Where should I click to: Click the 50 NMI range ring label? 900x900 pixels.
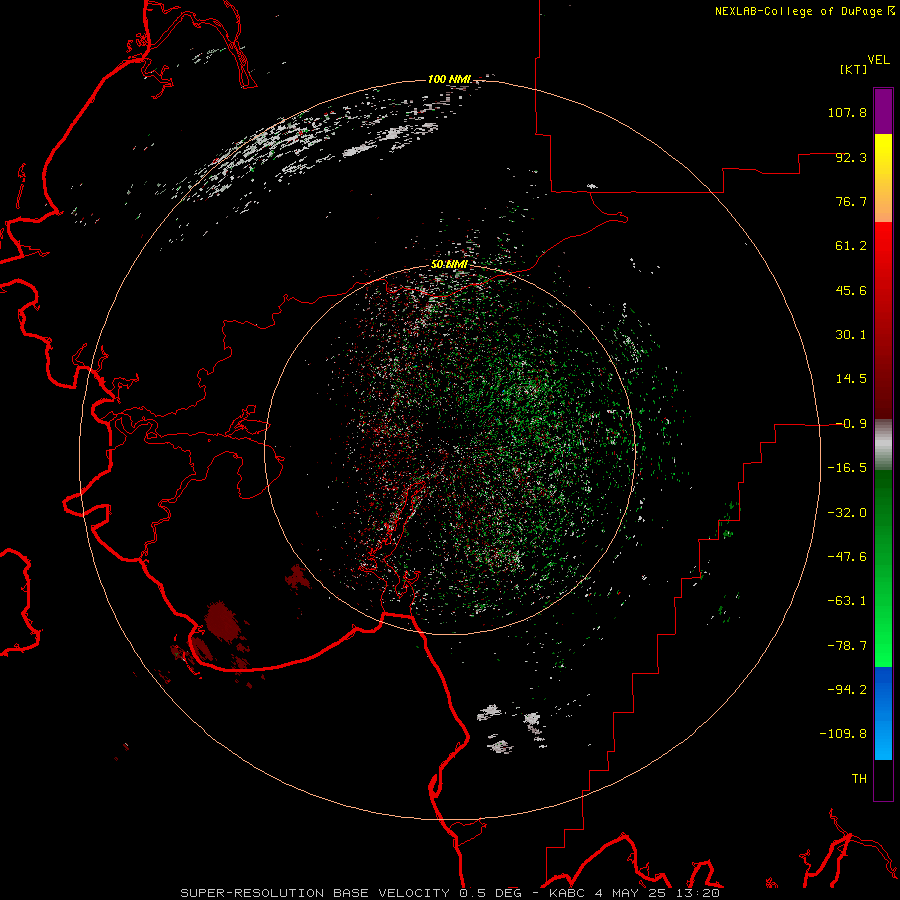click(449, 265)
